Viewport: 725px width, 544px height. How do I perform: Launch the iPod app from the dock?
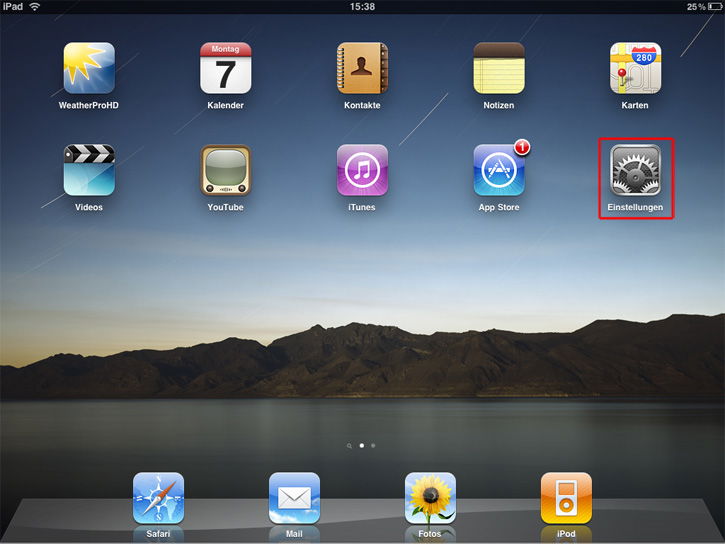tap(566, 498)
